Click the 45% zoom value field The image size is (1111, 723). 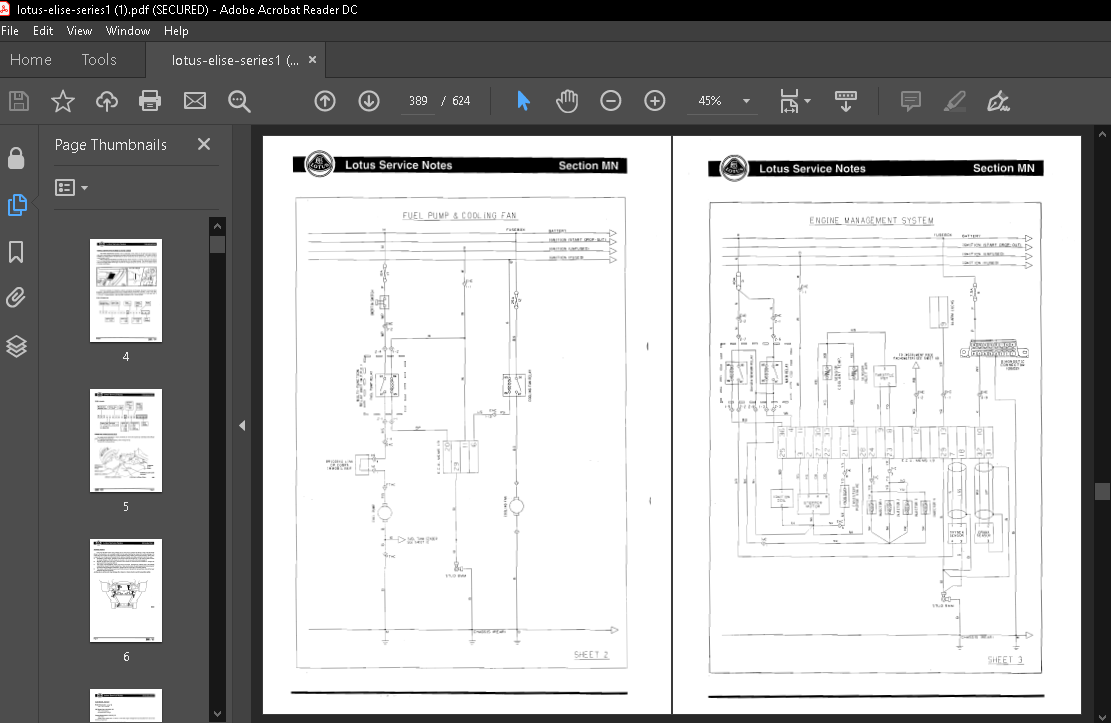tap(710, 101)
